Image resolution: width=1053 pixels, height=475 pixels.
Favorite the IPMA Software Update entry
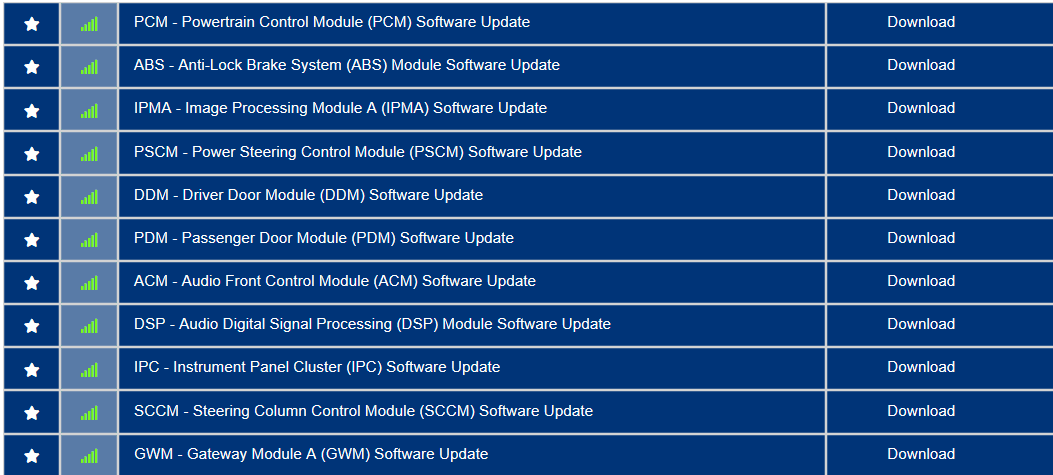pyautogui.click(x=31, y=110)
